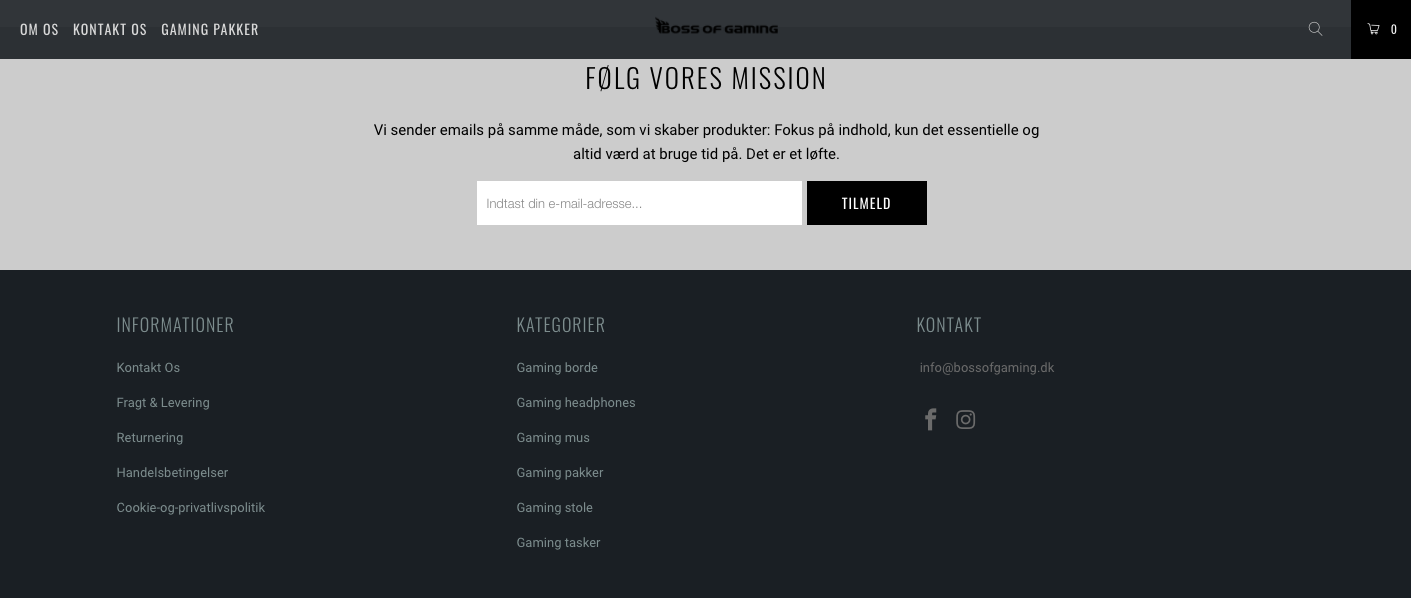This screenshot has height=598, width=1411.
Task: Open the Instagram profile icon
Action: (x=965, y=420)
